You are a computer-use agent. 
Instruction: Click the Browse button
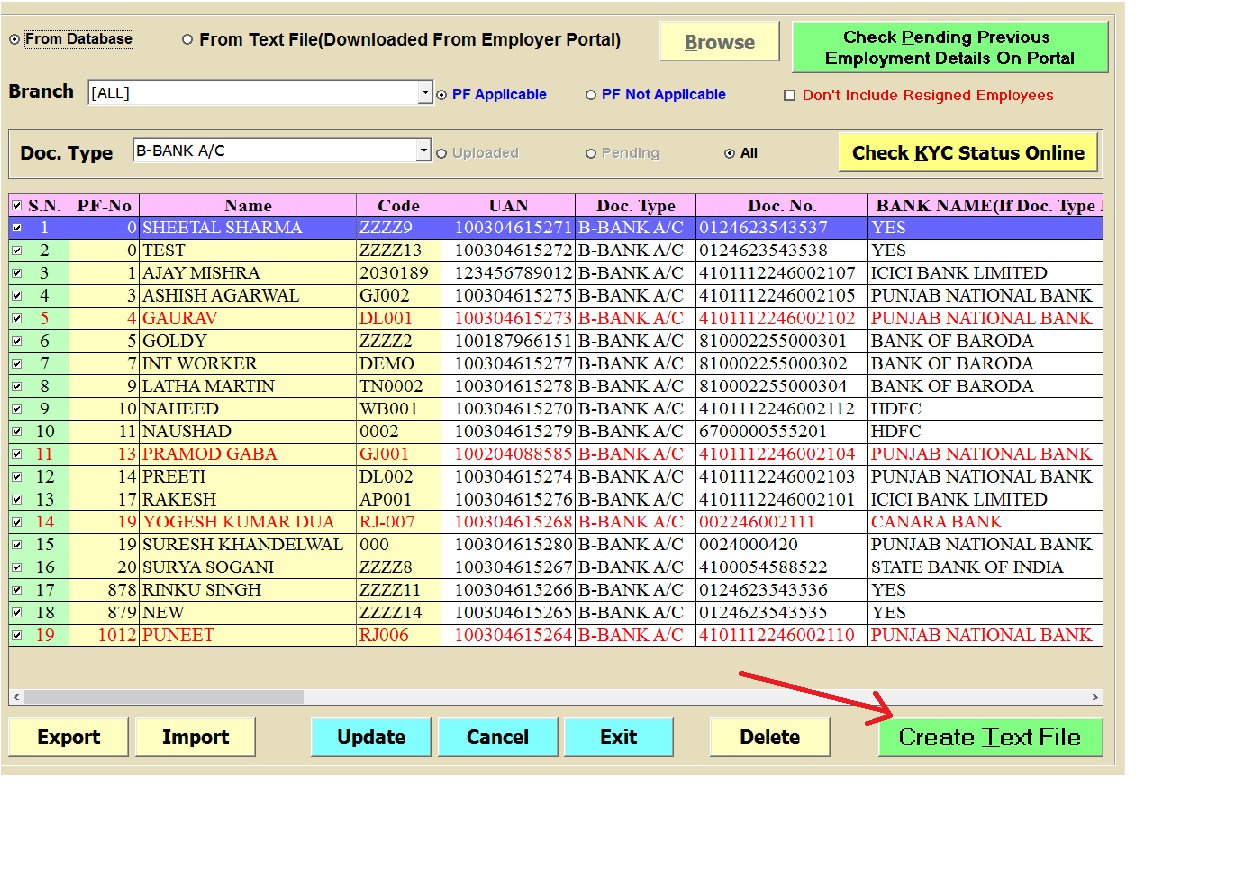(x=719, y=43)
